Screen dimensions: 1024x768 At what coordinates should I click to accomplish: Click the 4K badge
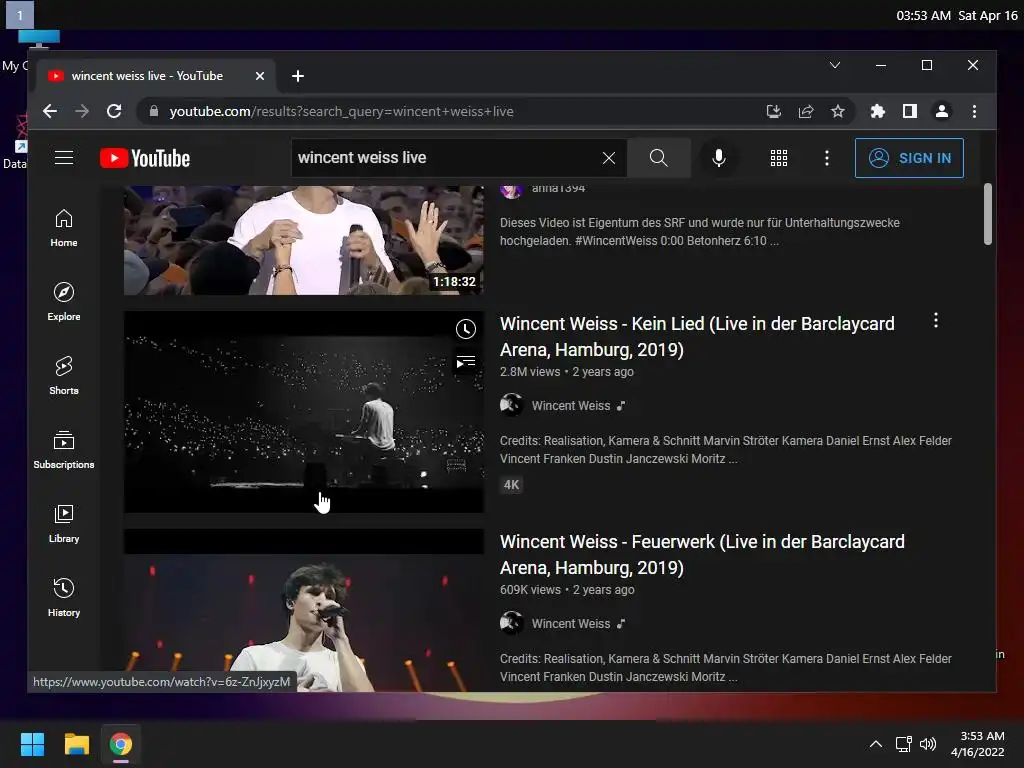click(x=511, y=485)
